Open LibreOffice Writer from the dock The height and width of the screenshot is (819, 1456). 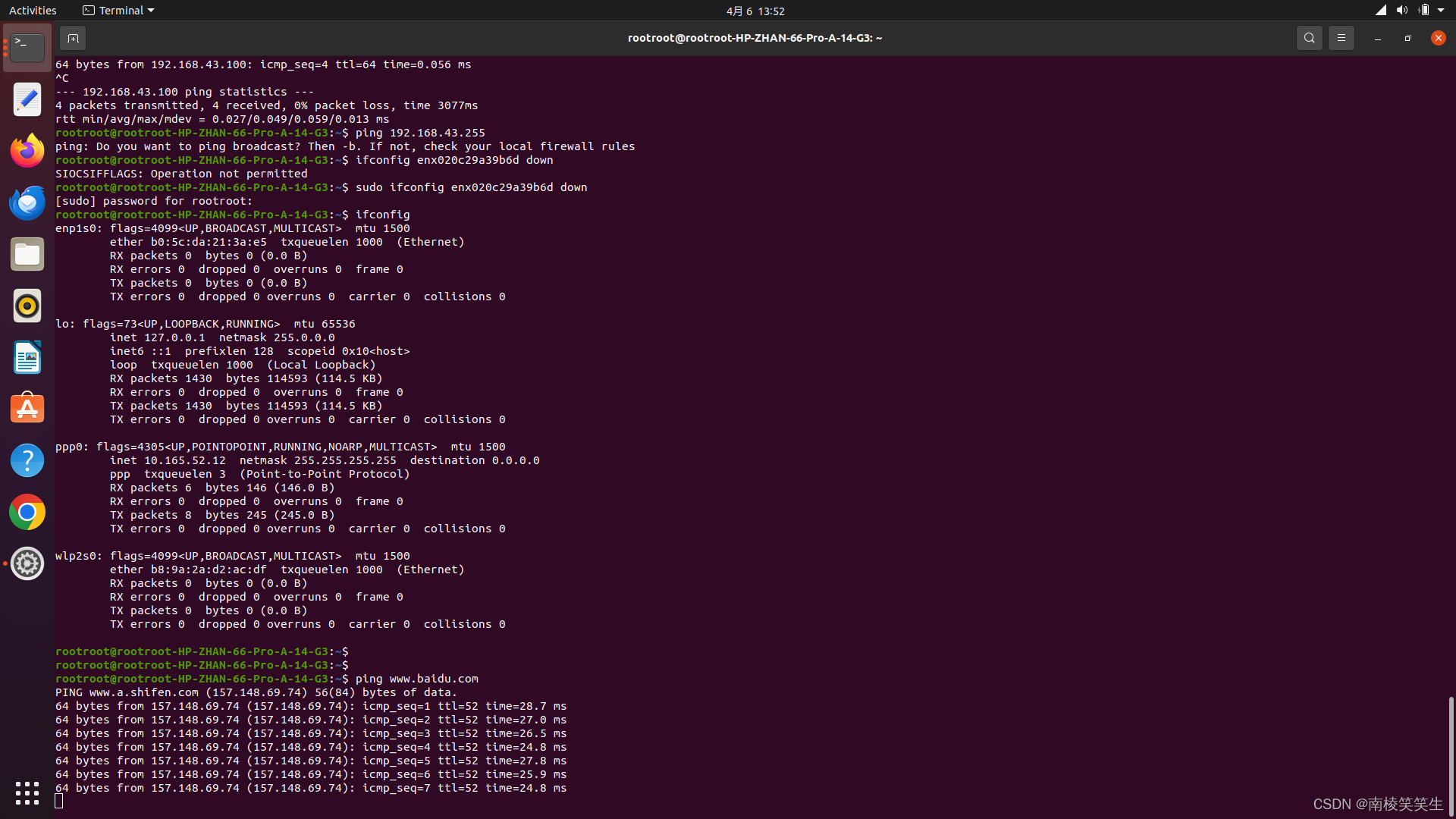27,357
